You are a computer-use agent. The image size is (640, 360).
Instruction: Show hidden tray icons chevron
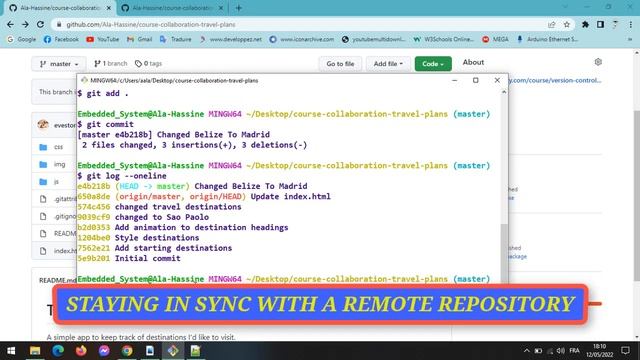[x=527, y=351]
